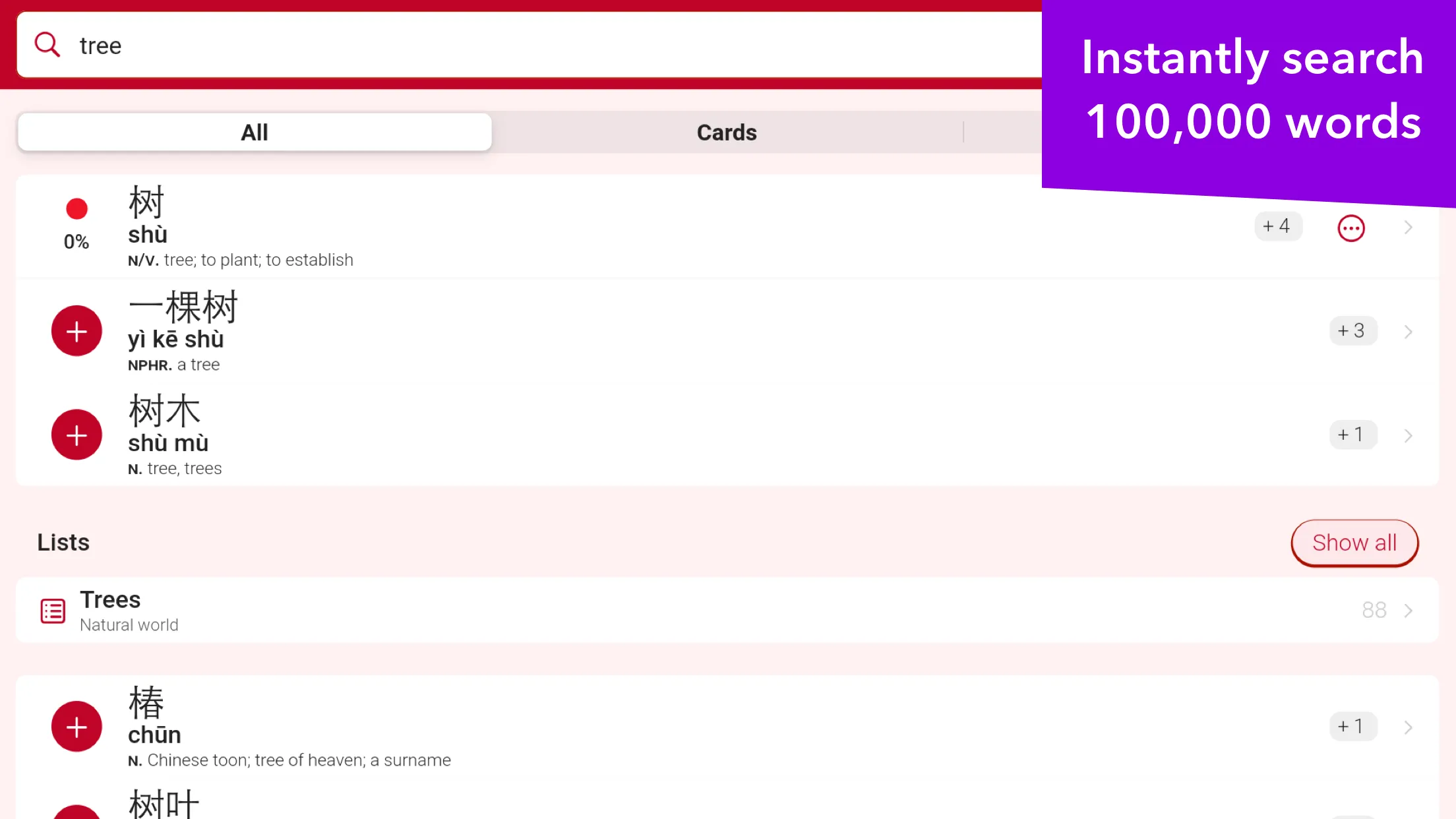Expand the 一棵树 entry details
This screenshot has width=1456, height=819.
(x=1408, y=331)
